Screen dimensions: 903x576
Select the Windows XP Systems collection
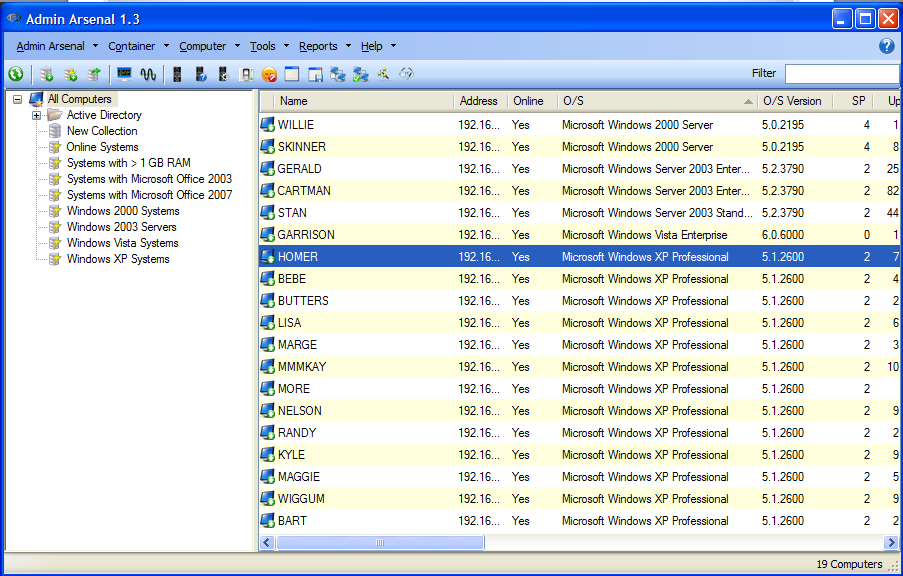pyautogui.click(x=118, y=259)
